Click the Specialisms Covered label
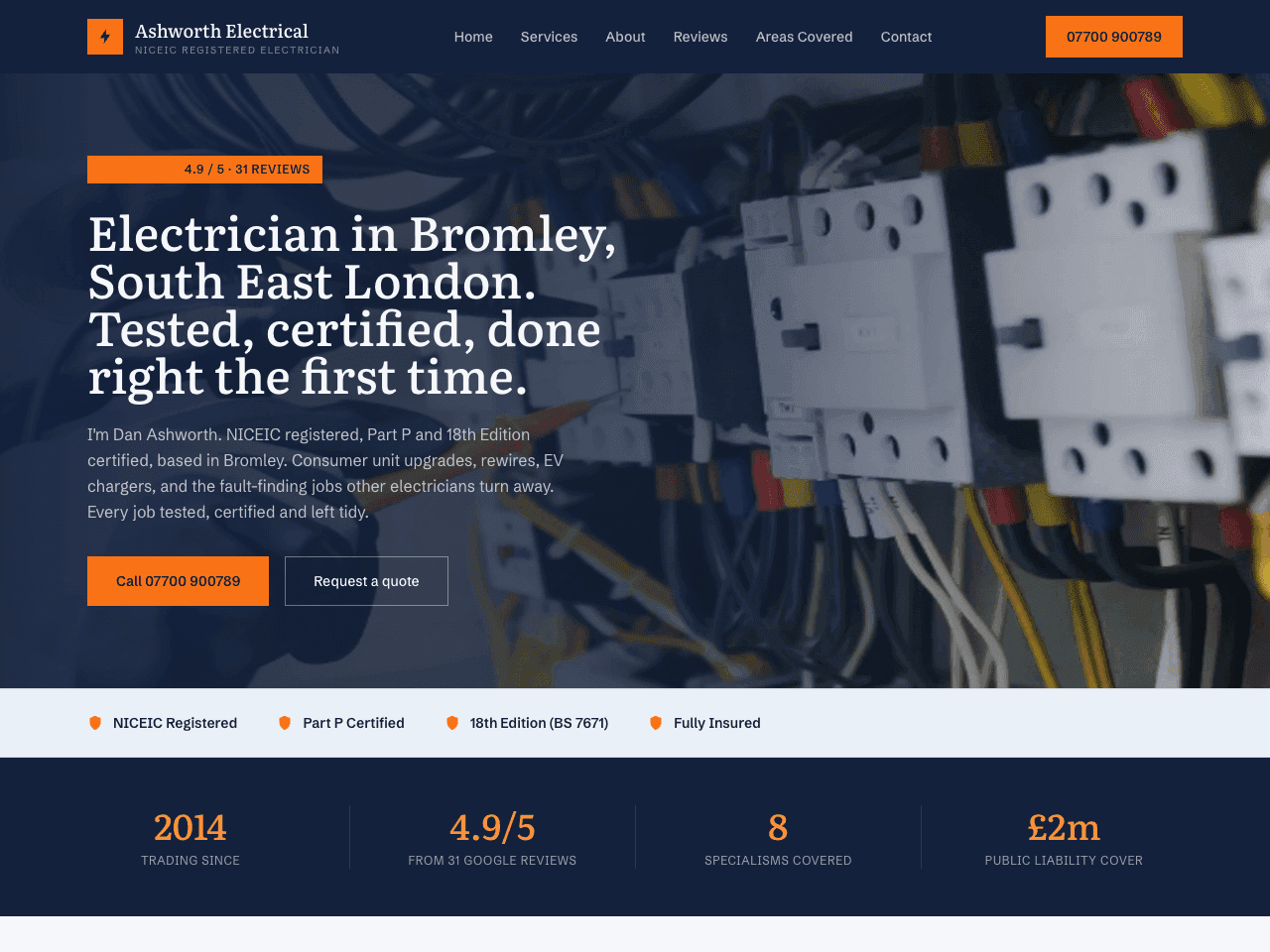The image size is (1270, 952). pyautogui.click(x=778, y=861)
